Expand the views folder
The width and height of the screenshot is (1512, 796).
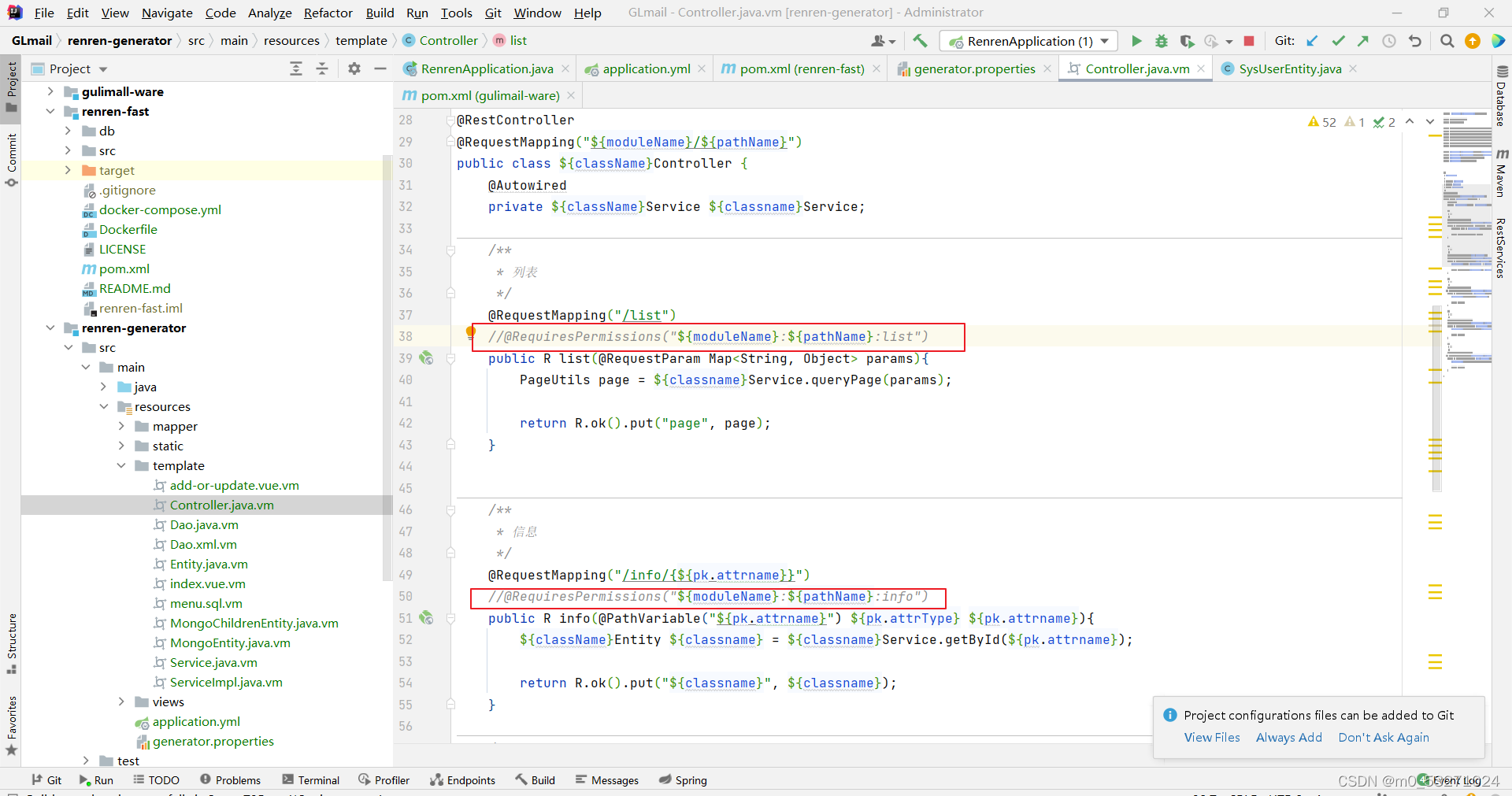pos(121,702)
